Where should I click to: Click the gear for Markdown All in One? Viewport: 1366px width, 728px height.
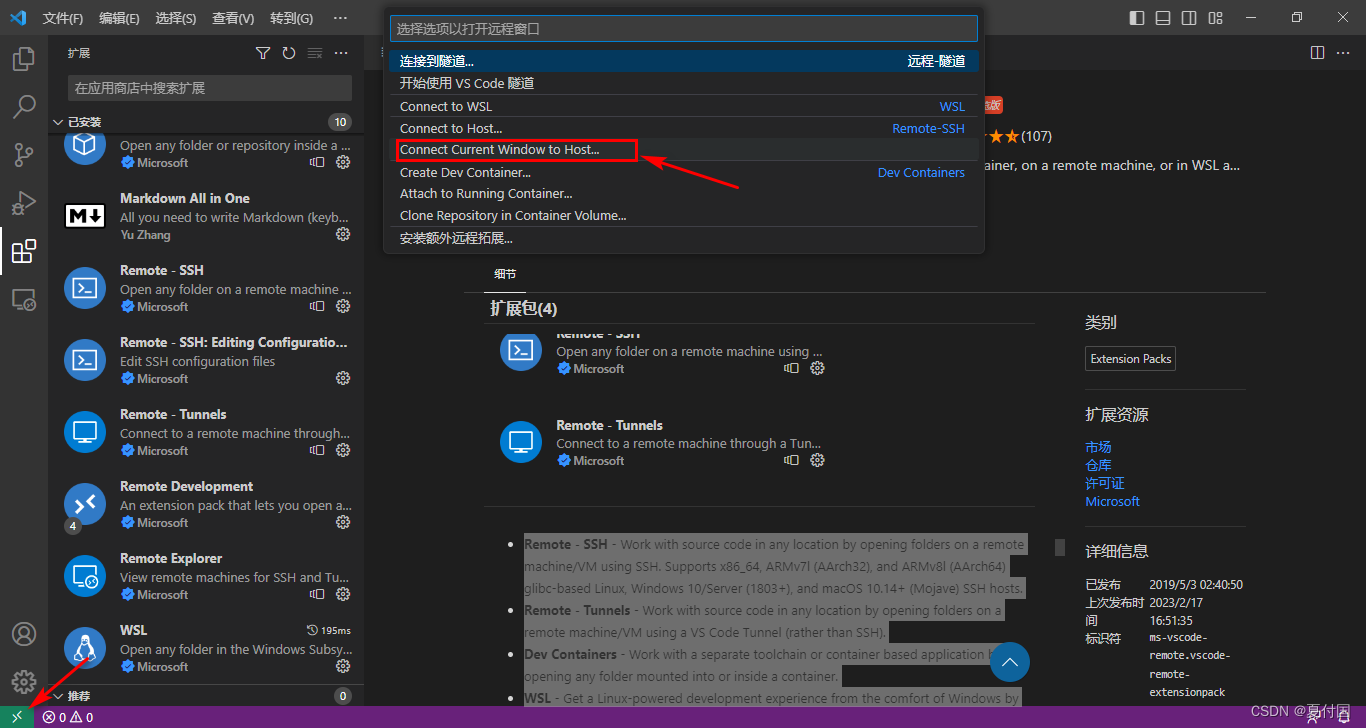coord(343,234)
